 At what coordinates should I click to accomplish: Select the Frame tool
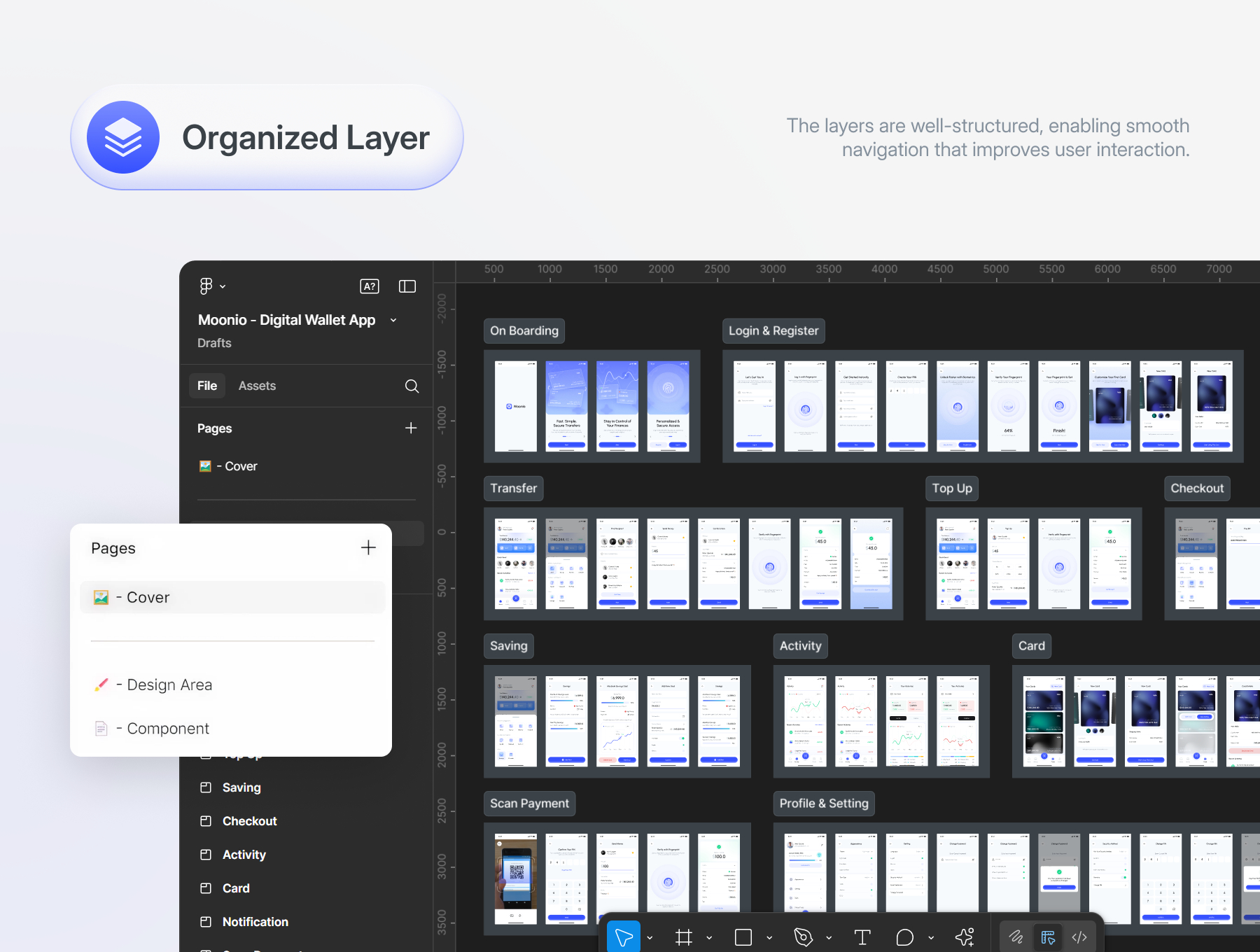click(x=684, y=937)
